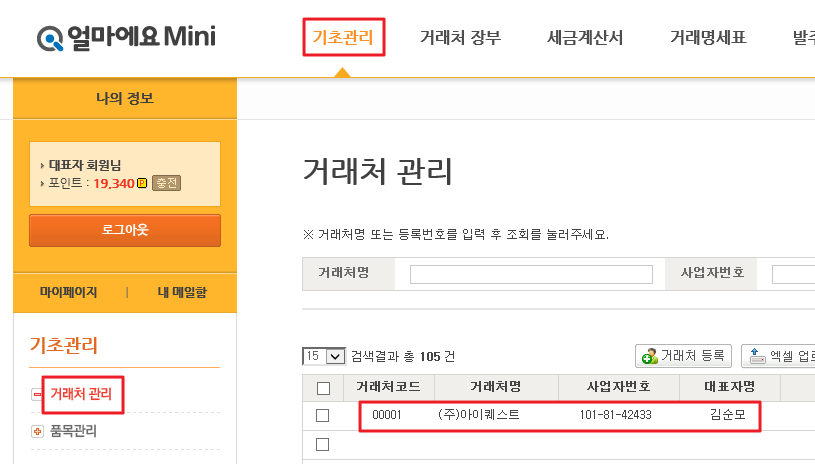Open the (주)아이퀘스트 customer entry
815x464 pixels.
478,415
